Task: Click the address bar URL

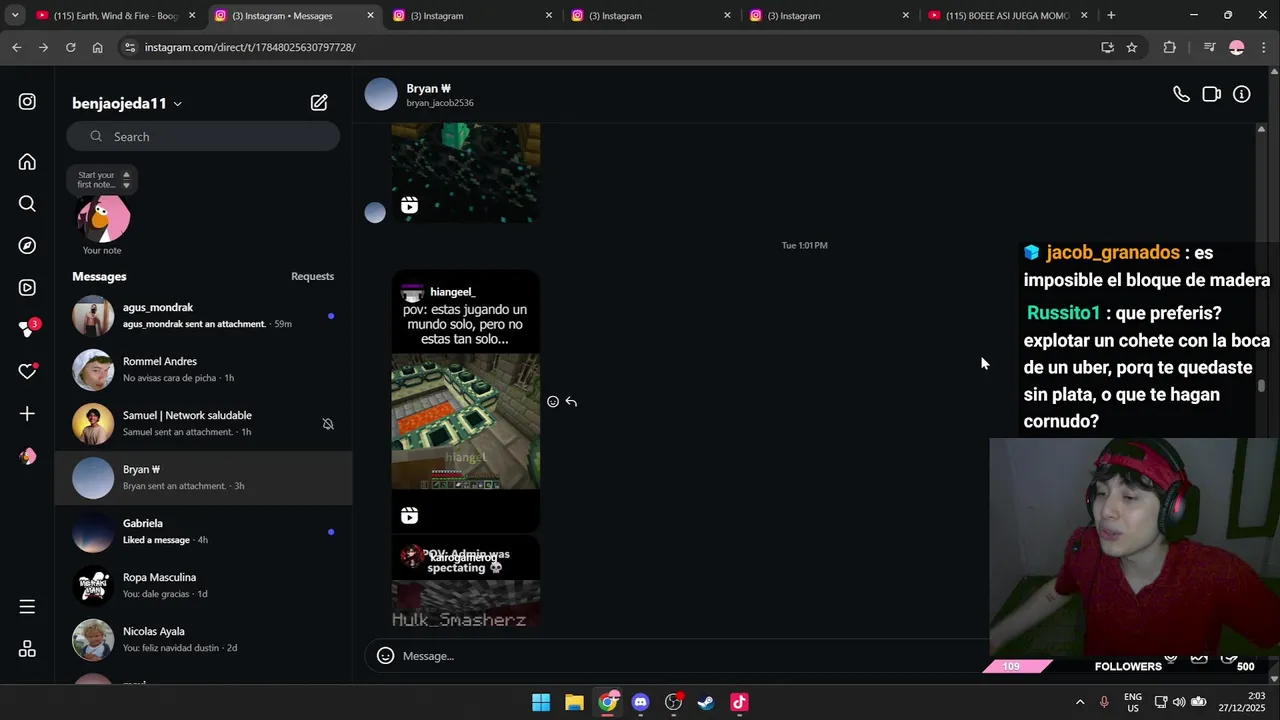Action: pyautogui.click(x=250, y=47)
